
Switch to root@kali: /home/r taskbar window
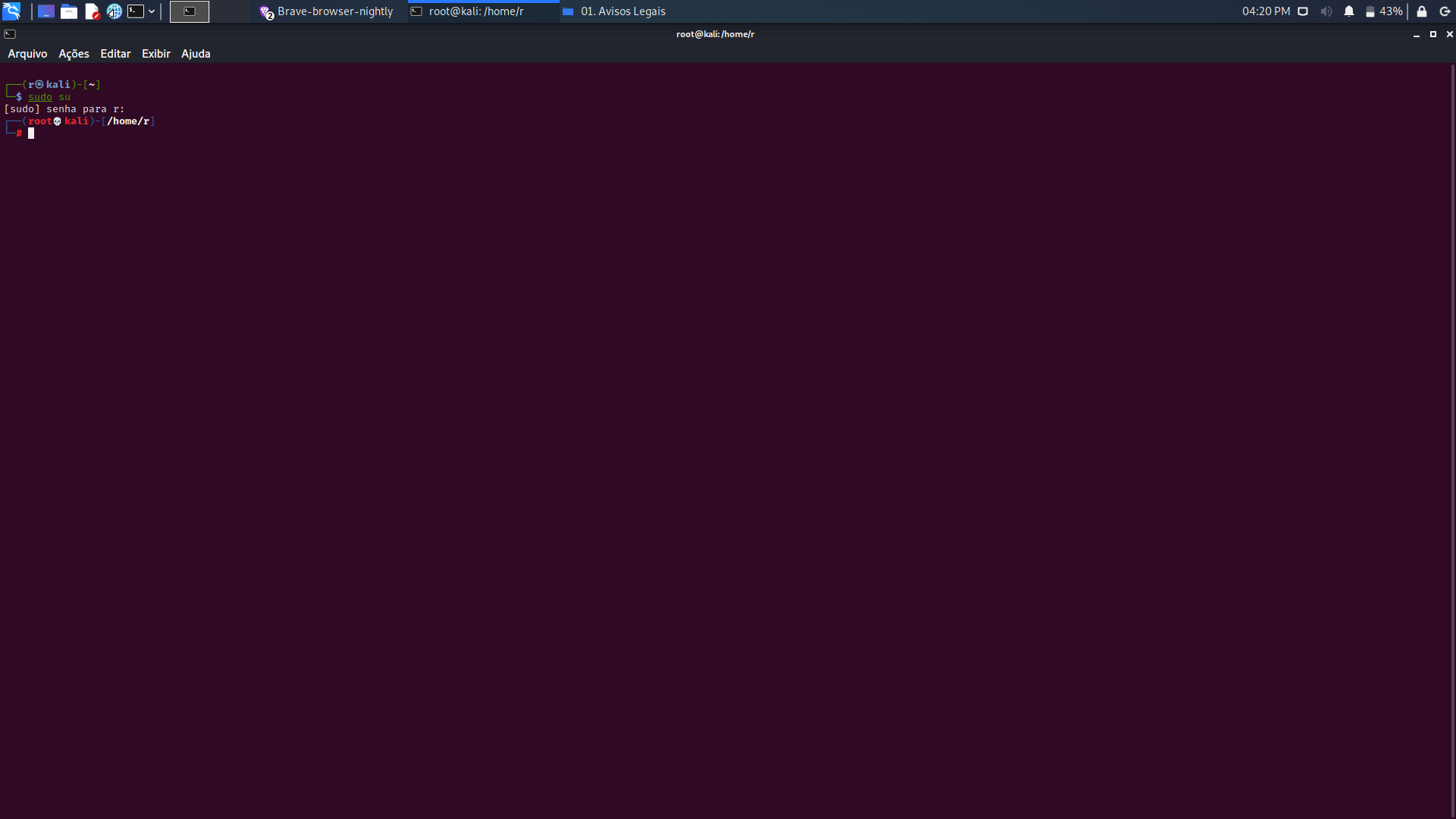[x=484, y=11]
